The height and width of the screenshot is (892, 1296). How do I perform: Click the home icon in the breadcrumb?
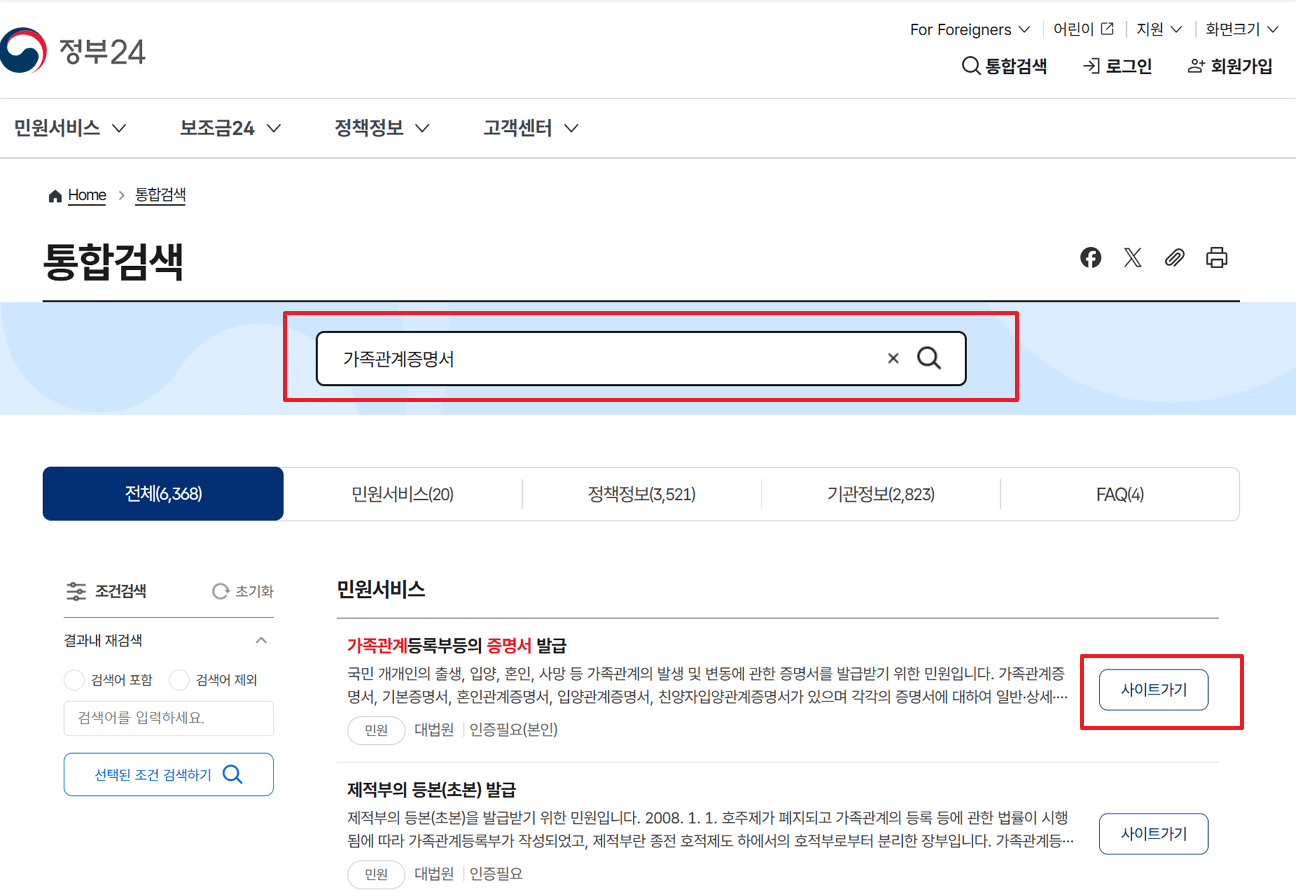click(x=55, y=195)
